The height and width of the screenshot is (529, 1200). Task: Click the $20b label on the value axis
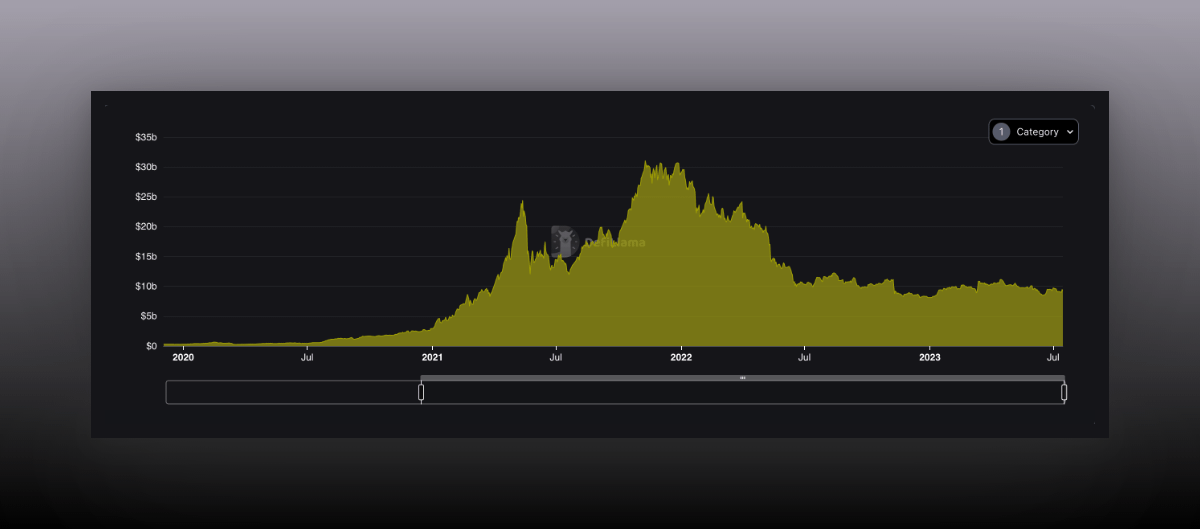coord(146,227)
